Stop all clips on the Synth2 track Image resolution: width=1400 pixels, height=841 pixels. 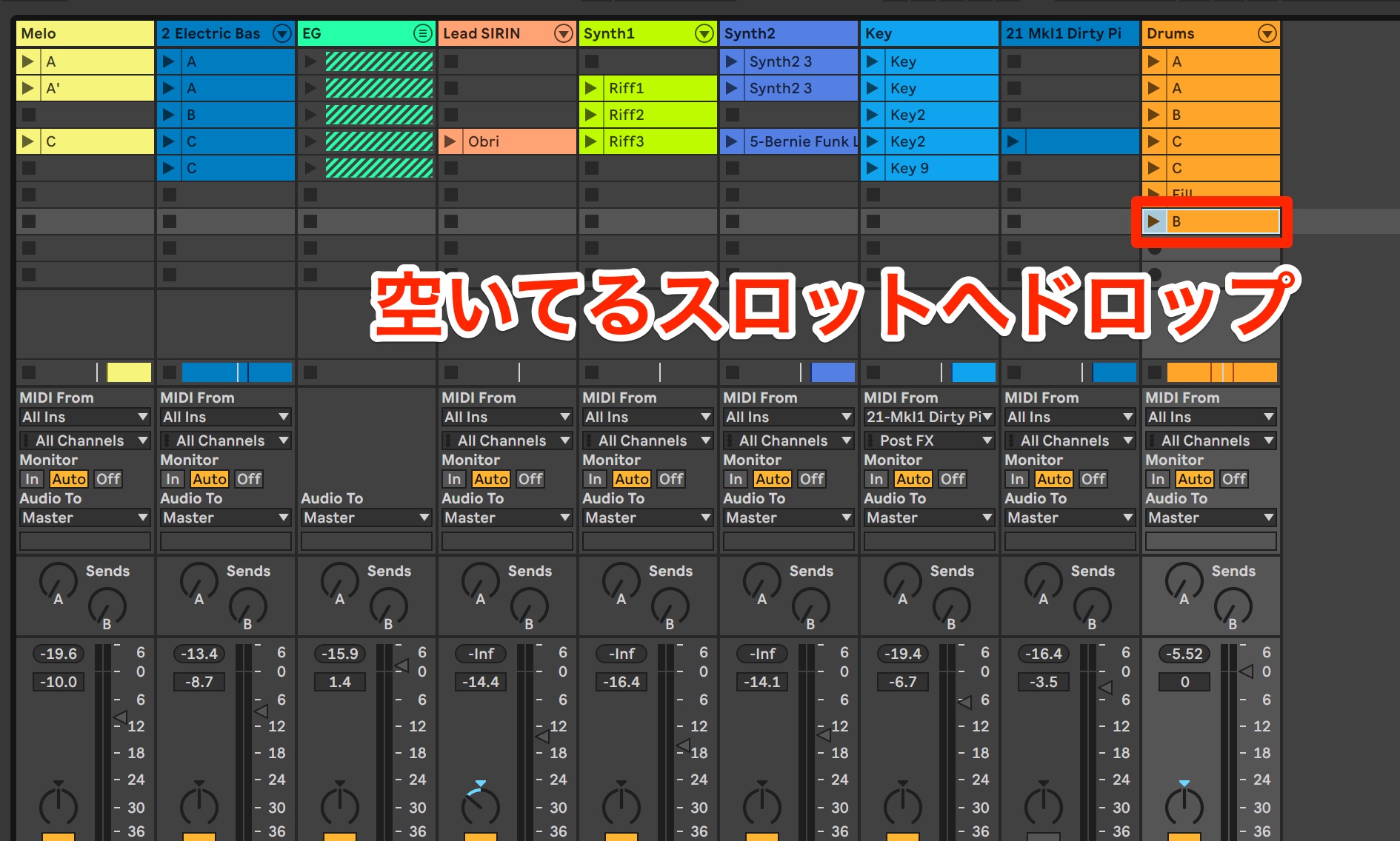pyautogui.click(x=732, y=372)
